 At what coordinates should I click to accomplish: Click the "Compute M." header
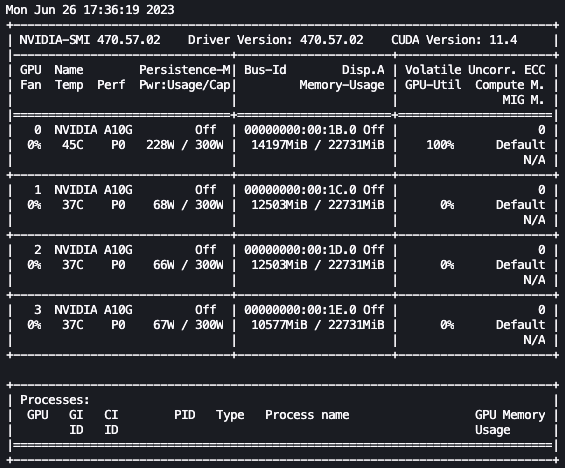click(x=510, y=85)
